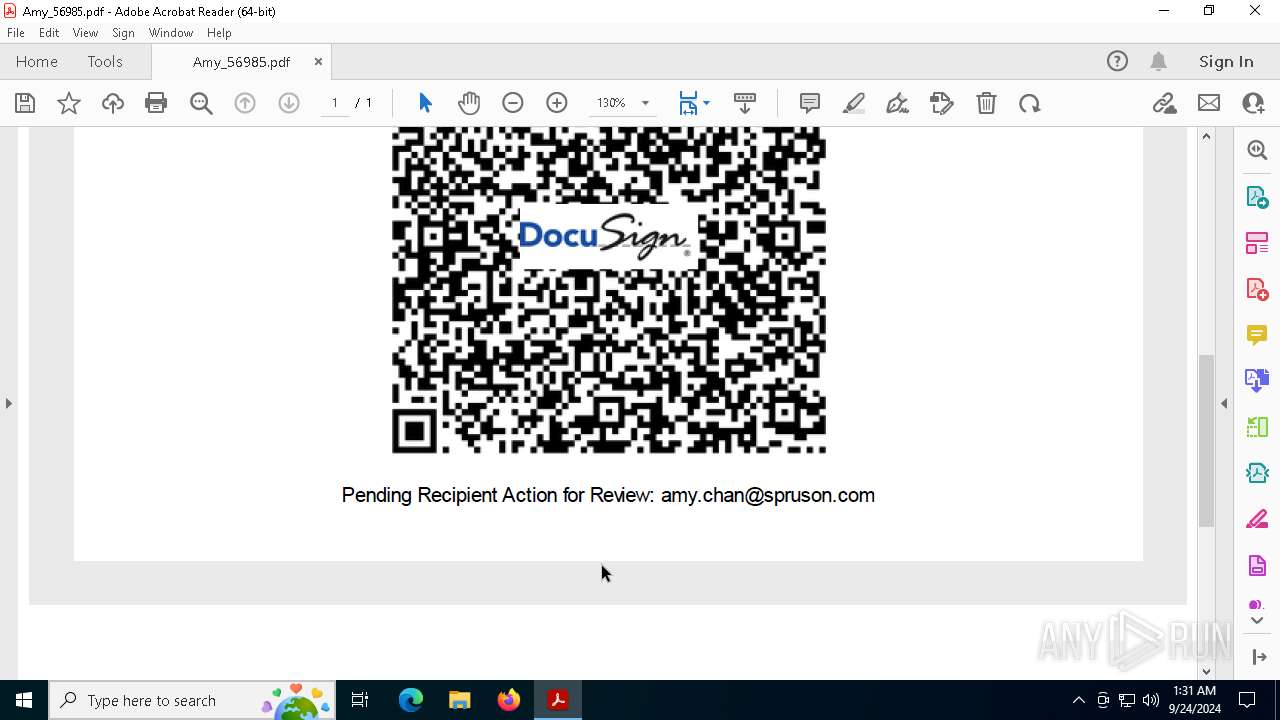Open the Windows Start menu
The height and width of the screenshot is (720, 1280).
point(24,700)
